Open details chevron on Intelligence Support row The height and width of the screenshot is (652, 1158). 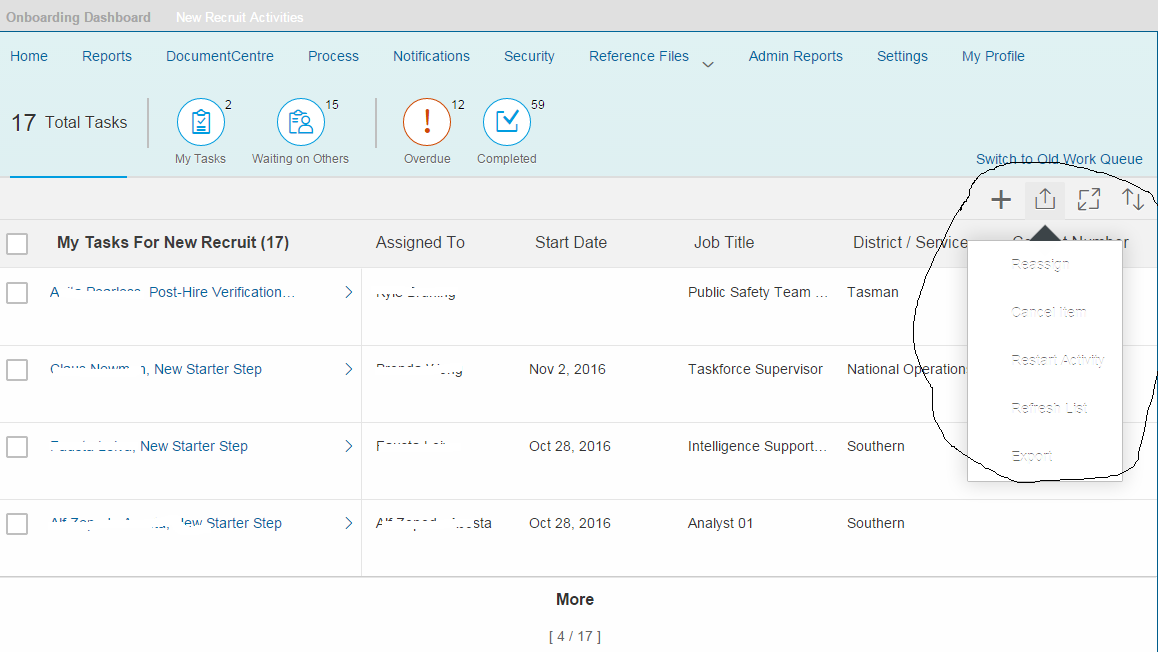(349, 446)
